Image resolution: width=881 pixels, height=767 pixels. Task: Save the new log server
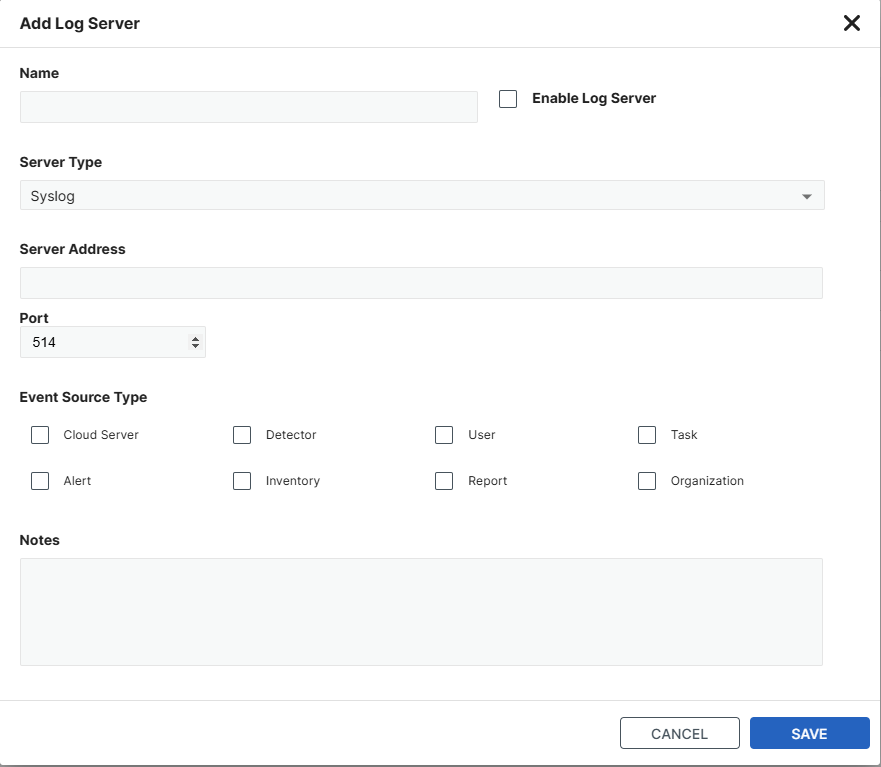pos(809,733)
